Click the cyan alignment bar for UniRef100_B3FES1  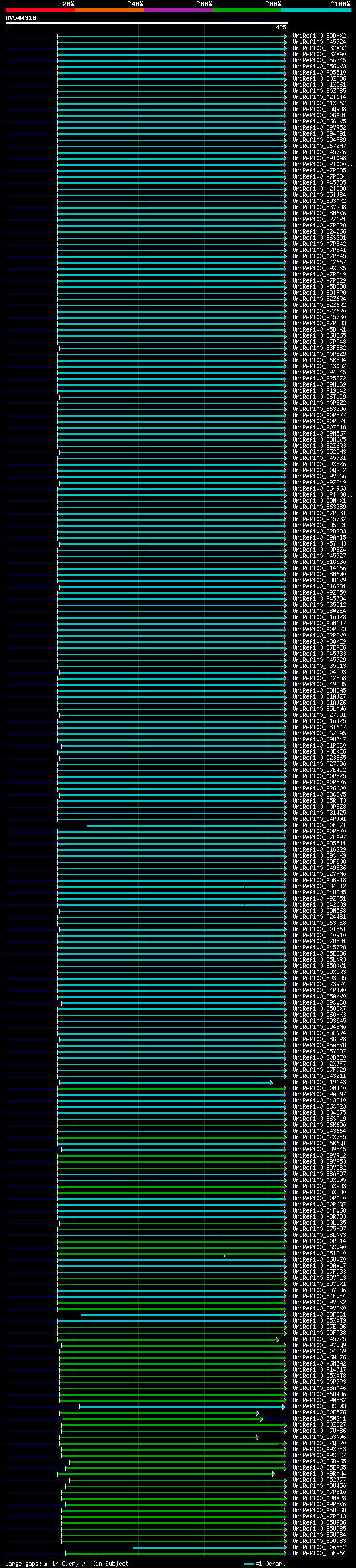pyautogui.click(x=183, y=1315)
